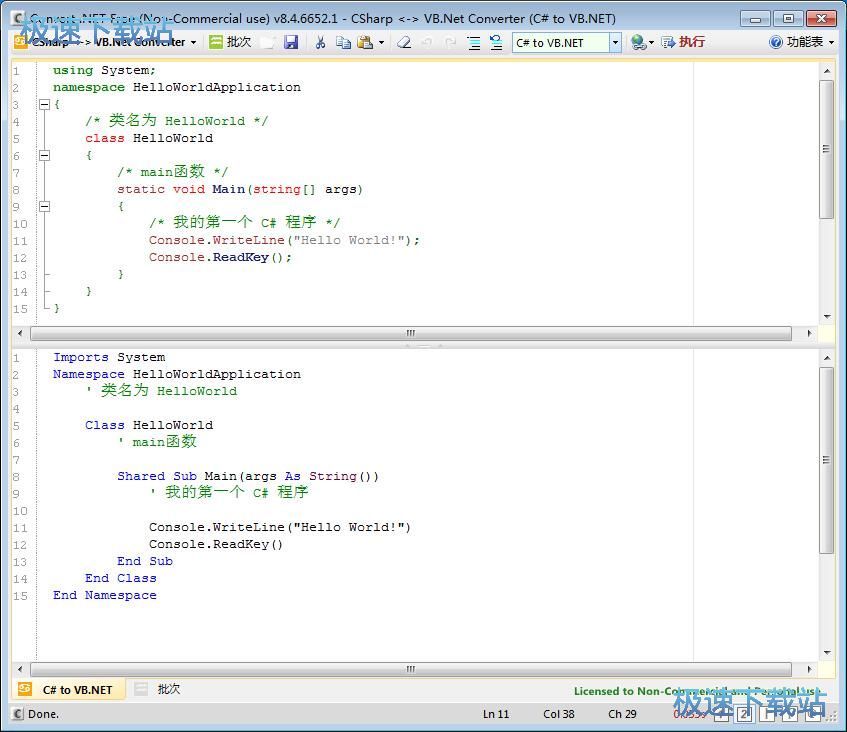Open the CSharp <-> VB.Net Converter menu
This screenshot has height=732, width=847.
coord(107,42)
